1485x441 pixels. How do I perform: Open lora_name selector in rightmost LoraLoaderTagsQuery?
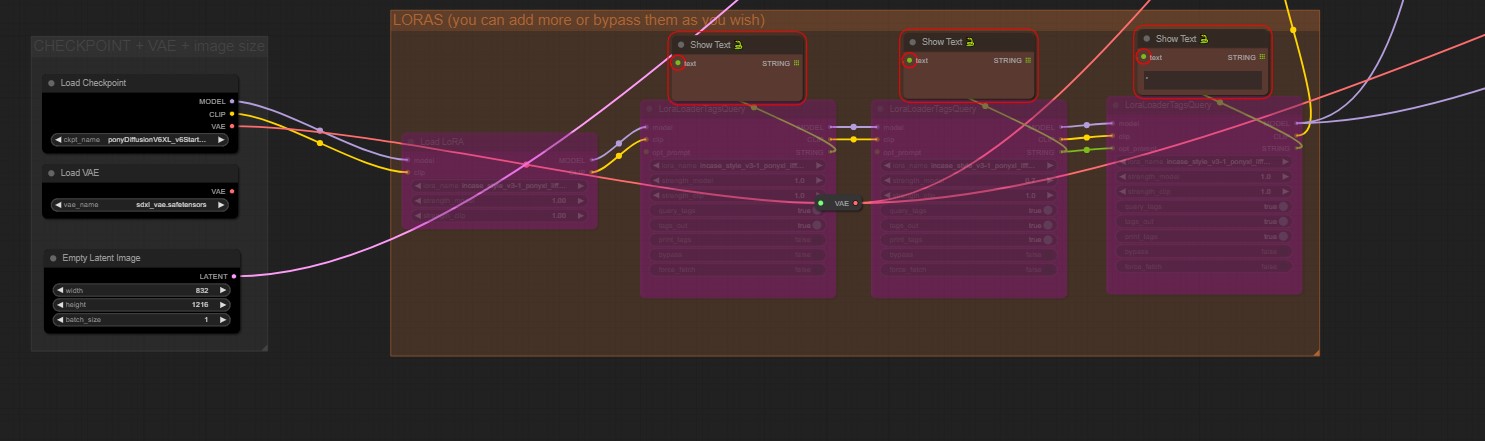(x=1205, y=161)
